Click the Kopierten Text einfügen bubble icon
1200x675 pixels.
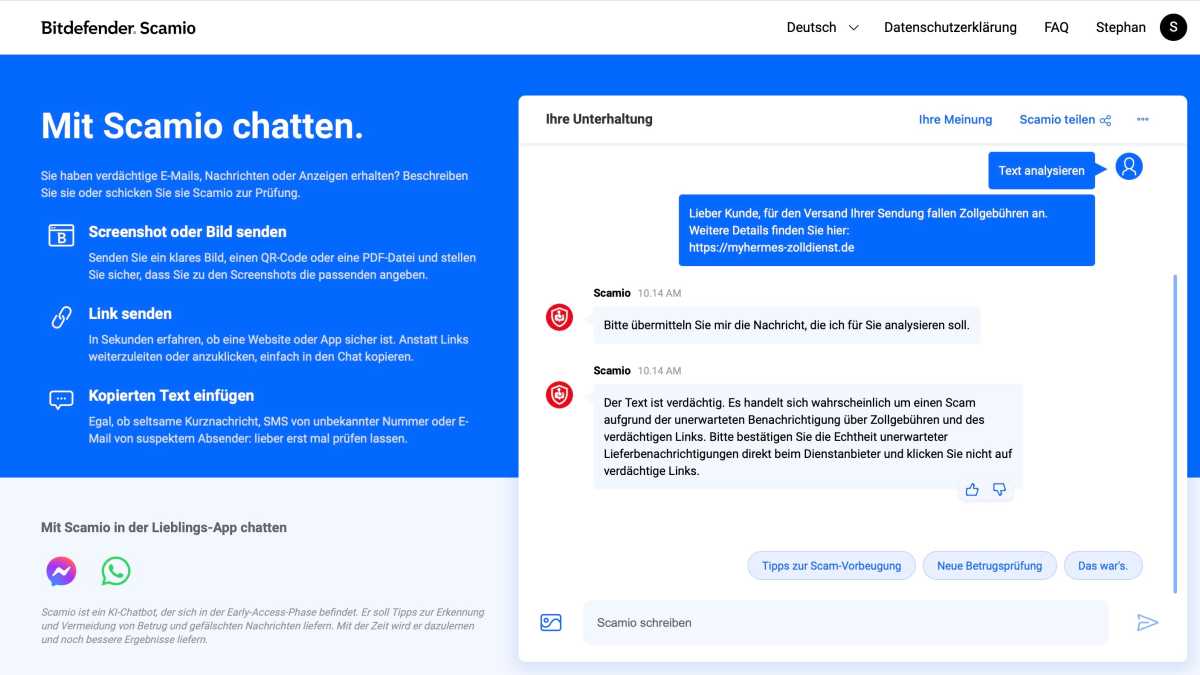[61, 400]
